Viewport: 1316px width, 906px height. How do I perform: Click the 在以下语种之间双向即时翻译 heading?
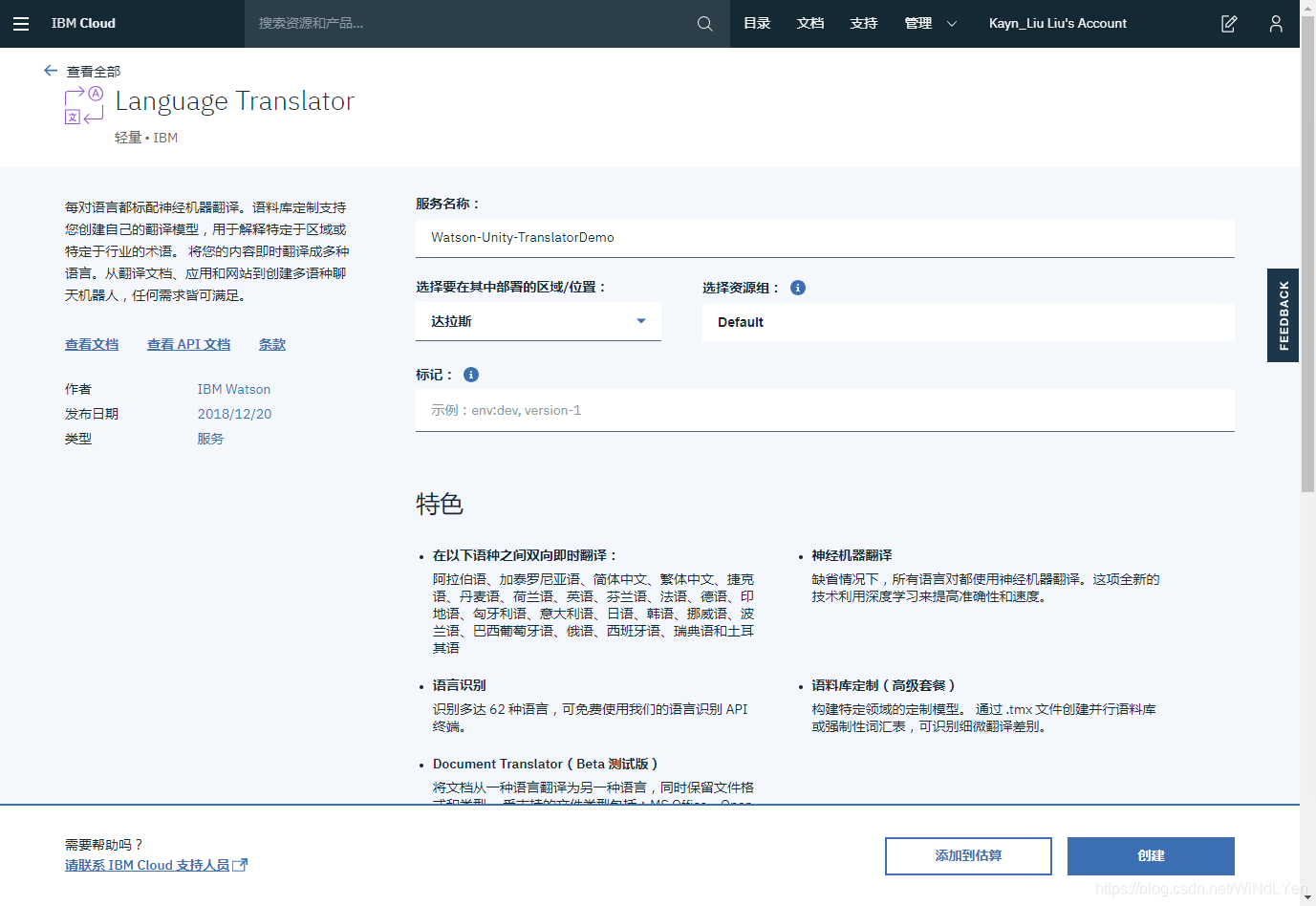click(525, 555)
